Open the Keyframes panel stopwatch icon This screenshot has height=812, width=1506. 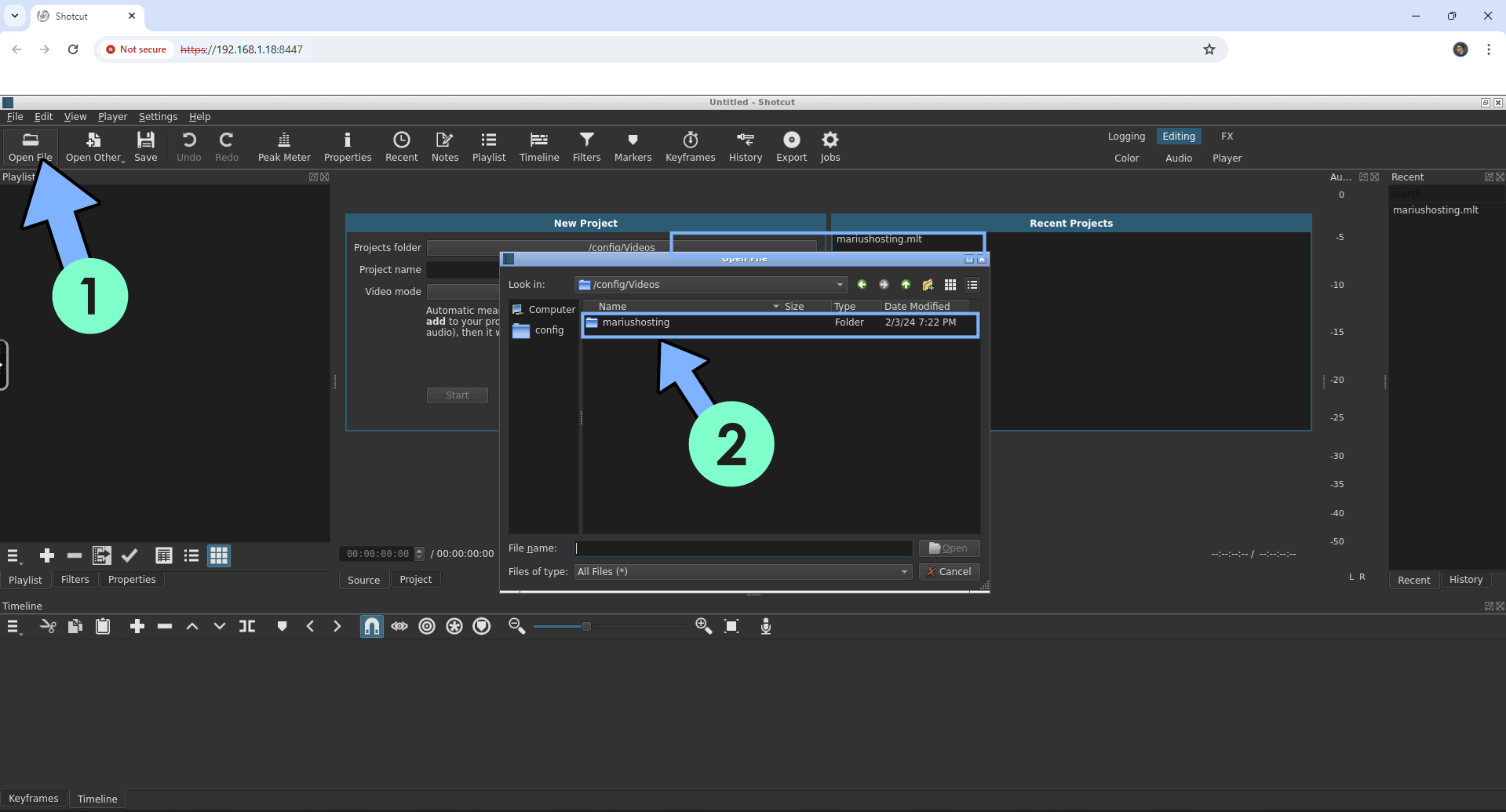tap(691, 147)
